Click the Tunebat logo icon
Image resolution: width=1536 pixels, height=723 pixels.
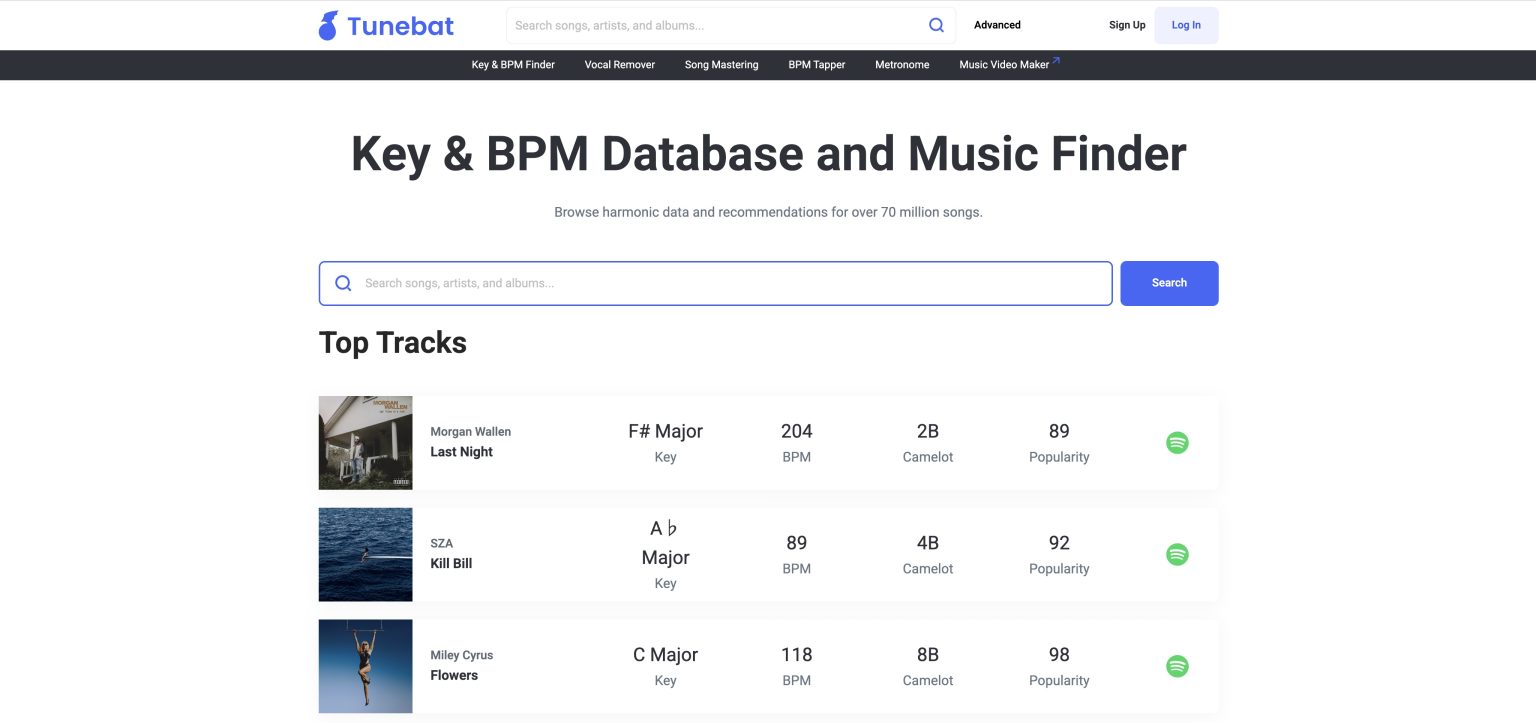[326, 24]
